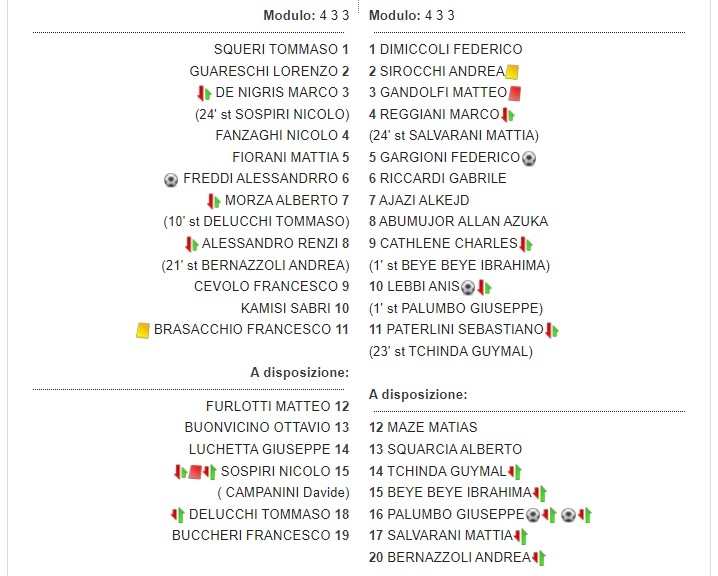Click the substitution icon beside DELUCCHI TOMMASO 18
This screenshot has width=718, height=576.
178,514
